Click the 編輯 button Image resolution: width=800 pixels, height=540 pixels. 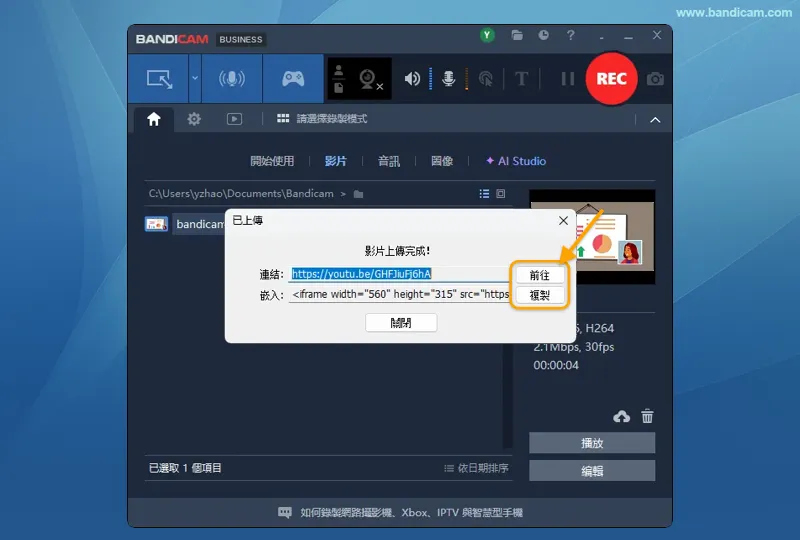tap(592, 471)
